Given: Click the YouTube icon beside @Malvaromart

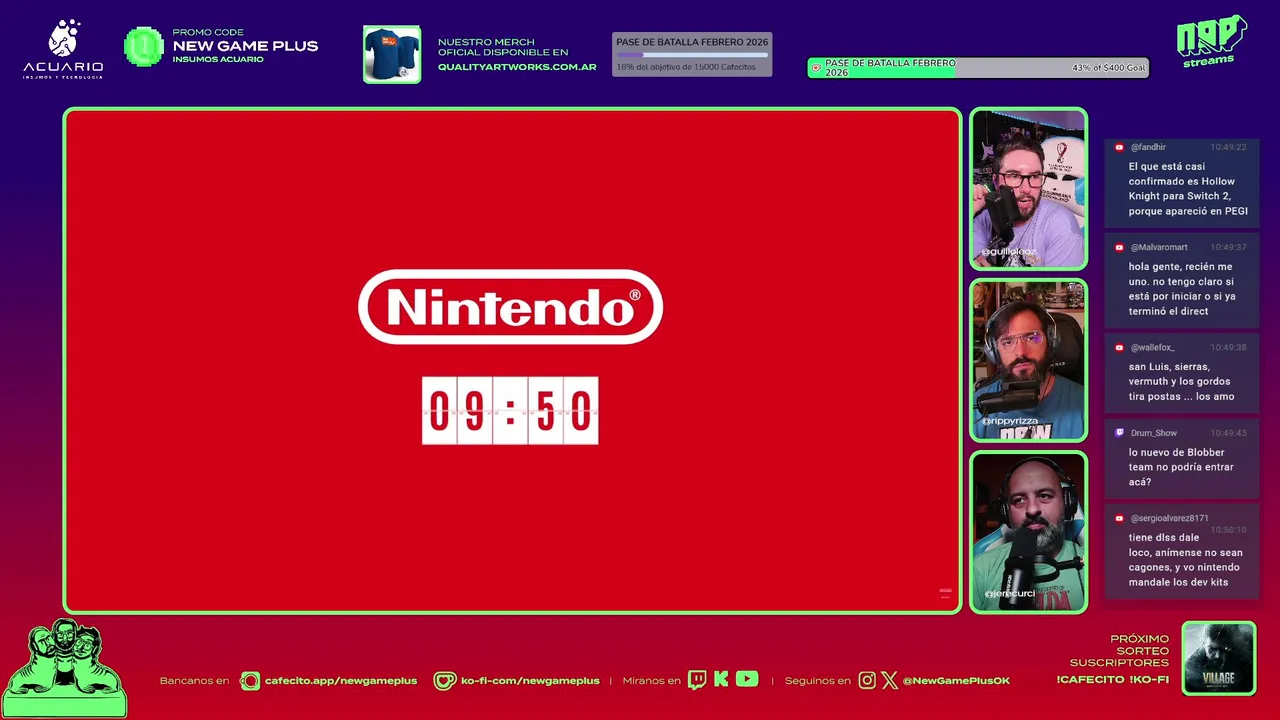Looking at the screenshot, I should coord(1119,247).
